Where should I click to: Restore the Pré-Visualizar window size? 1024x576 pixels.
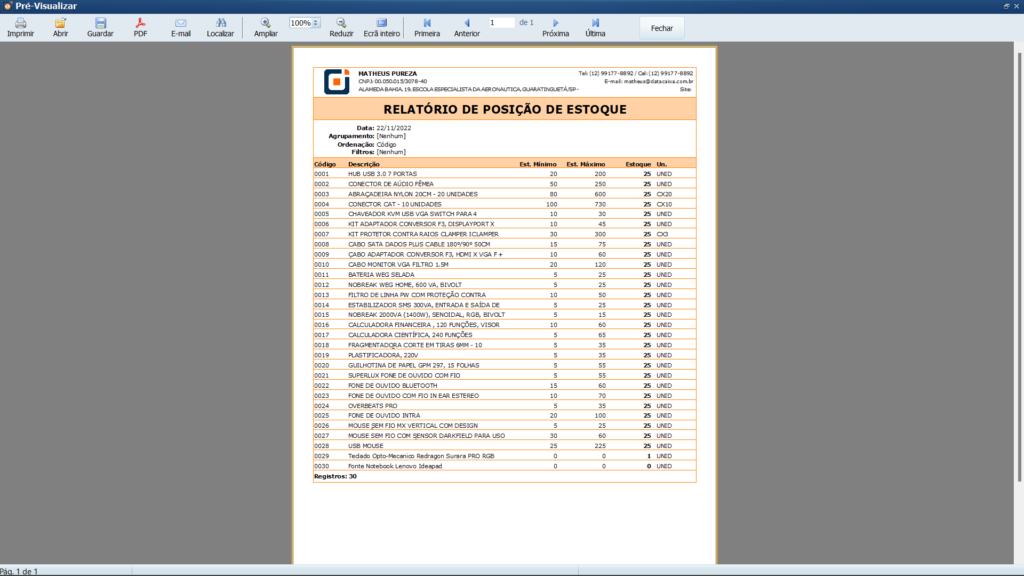pyautogui.click(x=1005, y=6)
